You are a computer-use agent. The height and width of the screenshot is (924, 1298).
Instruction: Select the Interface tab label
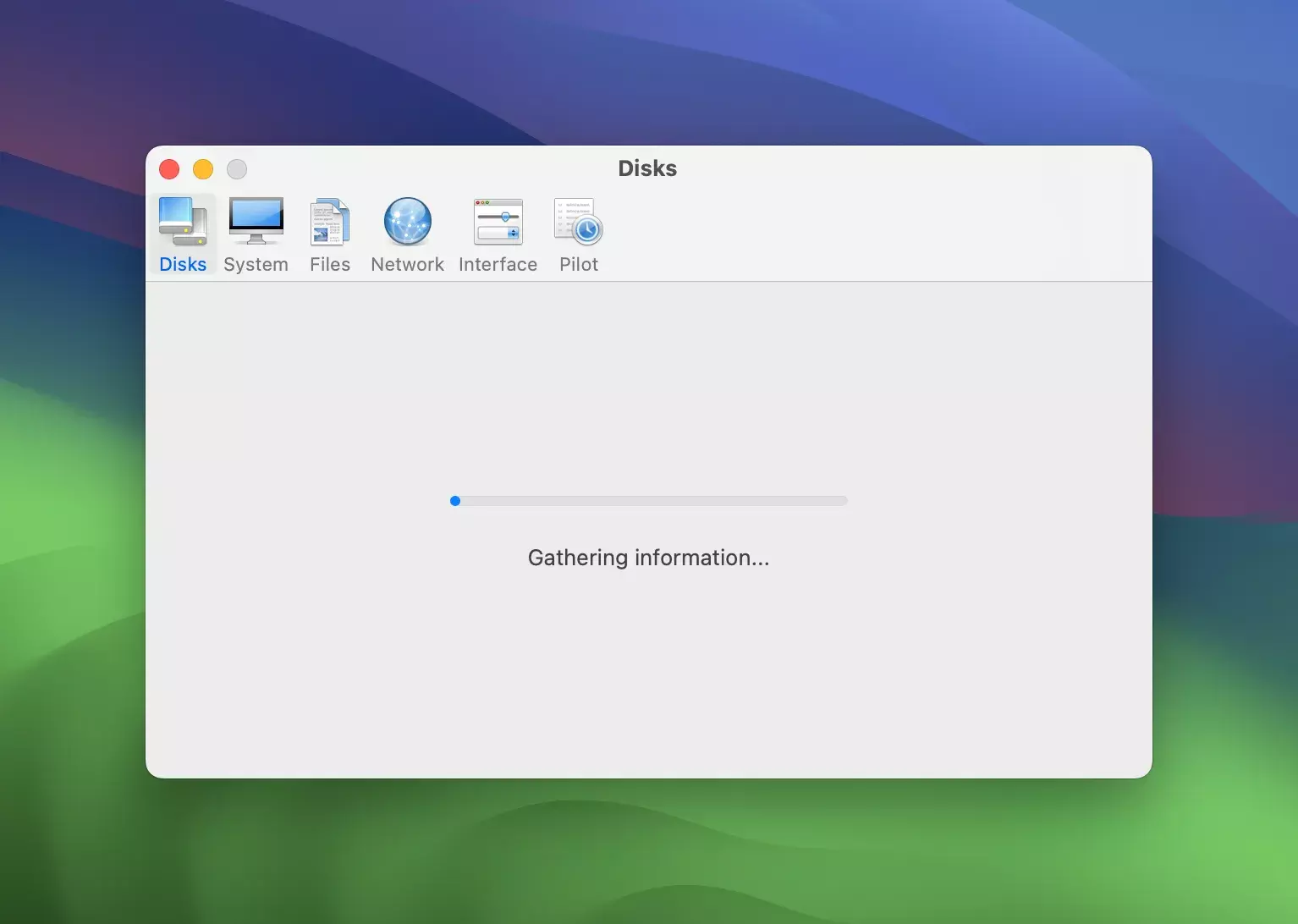[498, 265]
